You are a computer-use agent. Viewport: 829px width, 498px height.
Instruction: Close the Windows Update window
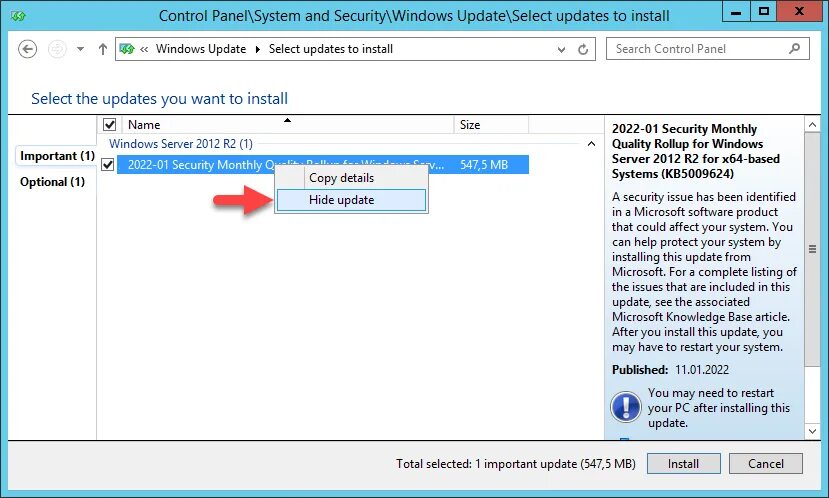(799, 12)
